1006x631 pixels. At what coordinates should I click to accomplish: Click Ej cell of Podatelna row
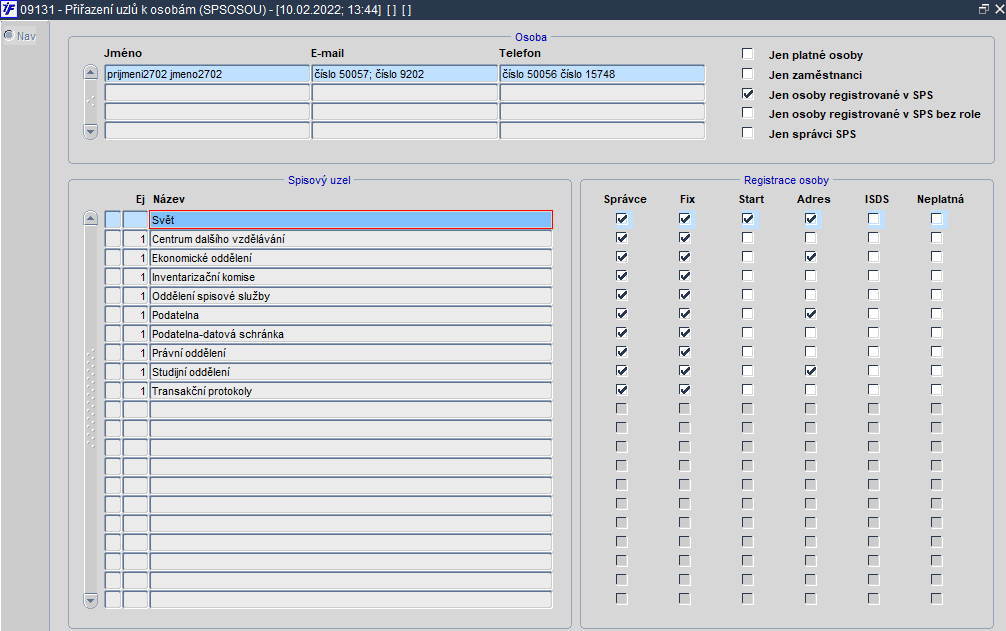135,315
